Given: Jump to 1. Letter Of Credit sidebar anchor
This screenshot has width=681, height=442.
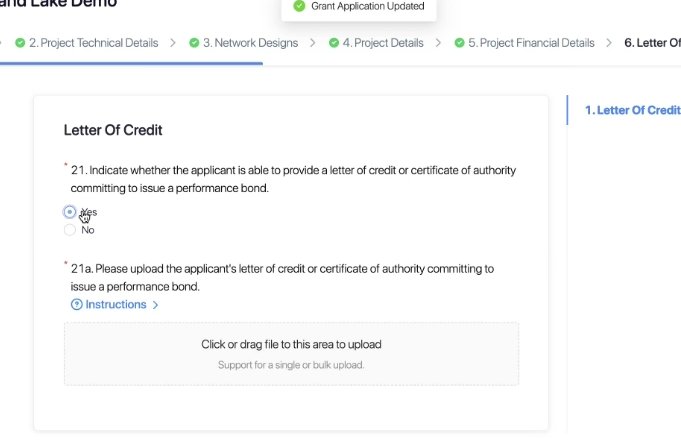Looking at the screenshot, I should pos(632,110).
